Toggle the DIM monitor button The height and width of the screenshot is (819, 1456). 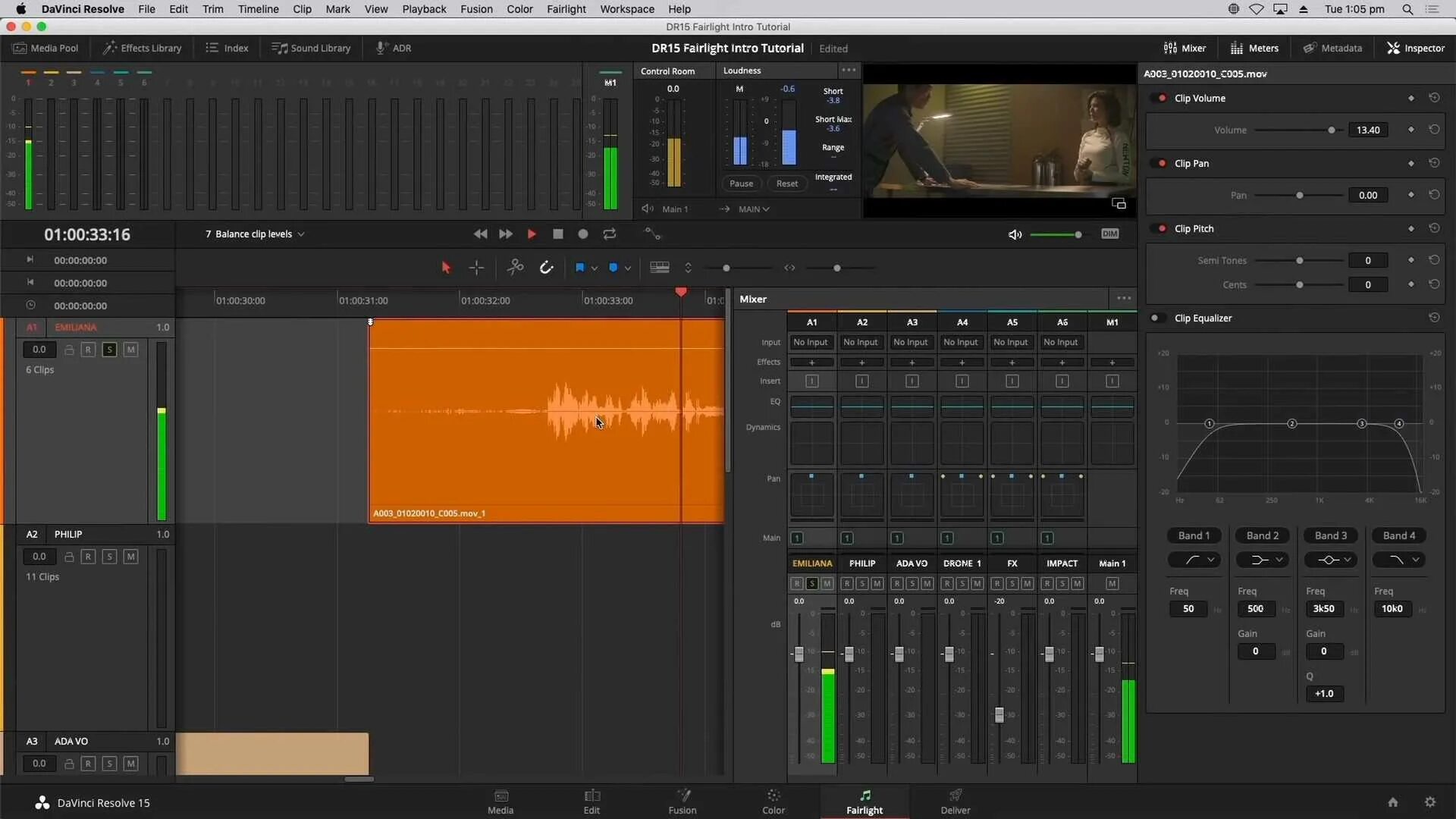pos(1109,234)
